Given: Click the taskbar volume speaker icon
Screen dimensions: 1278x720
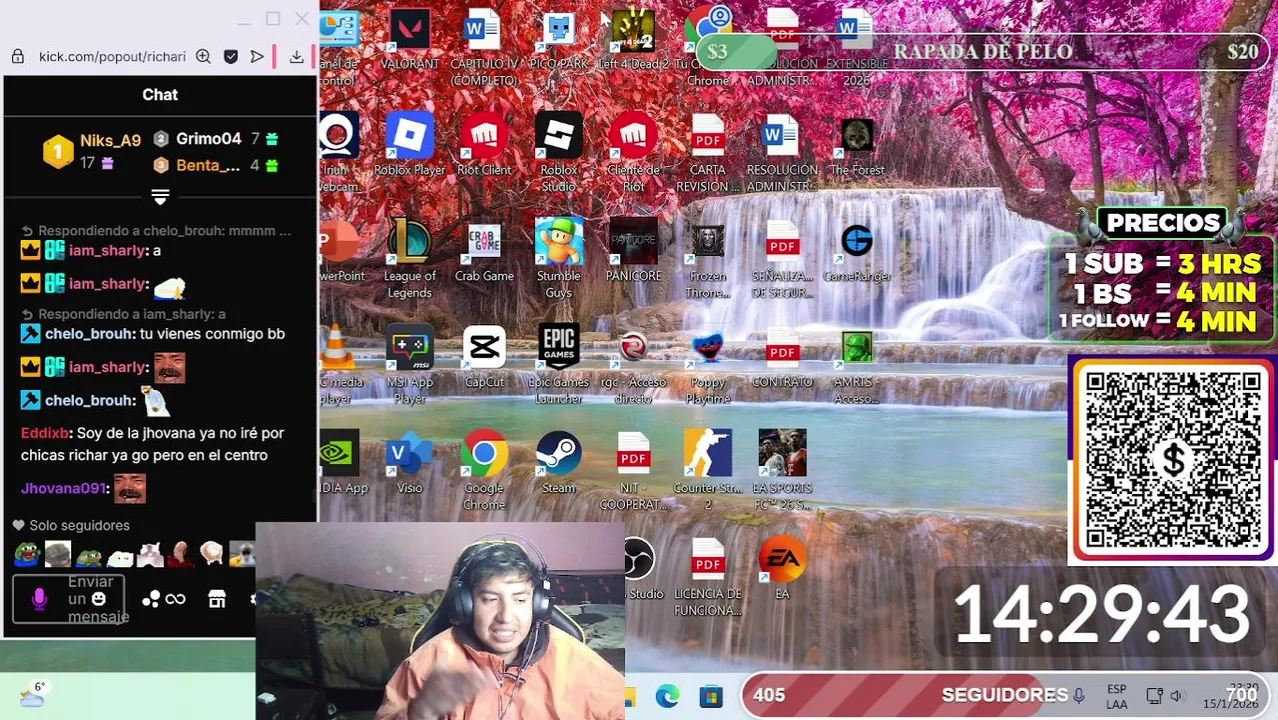Looking at the screenshot, I should coord(1177,696).
